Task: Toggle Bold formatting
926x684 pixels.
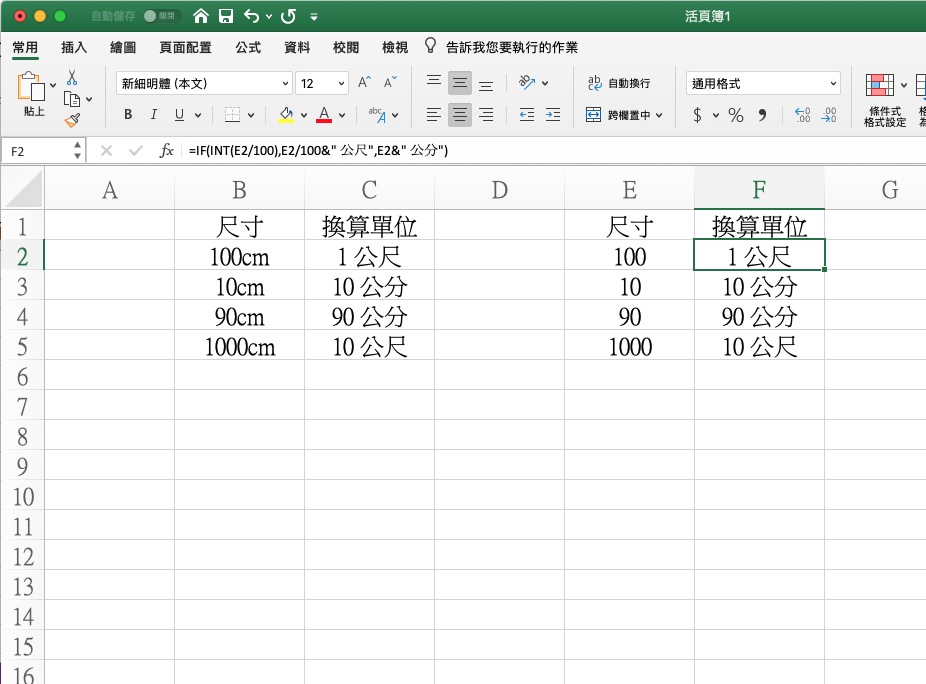Action: [128, 115]
